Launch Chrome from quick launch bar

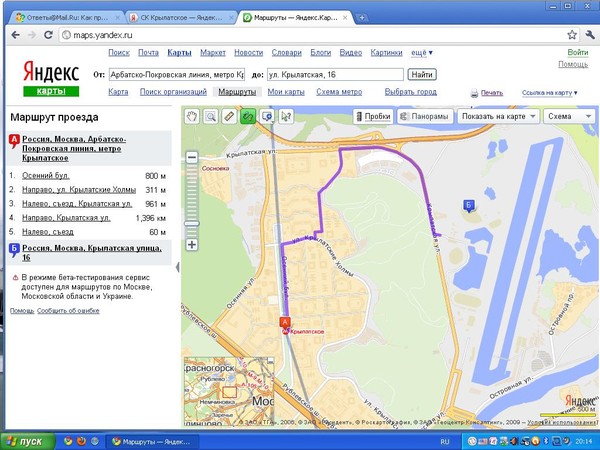[x=68, y=441]
